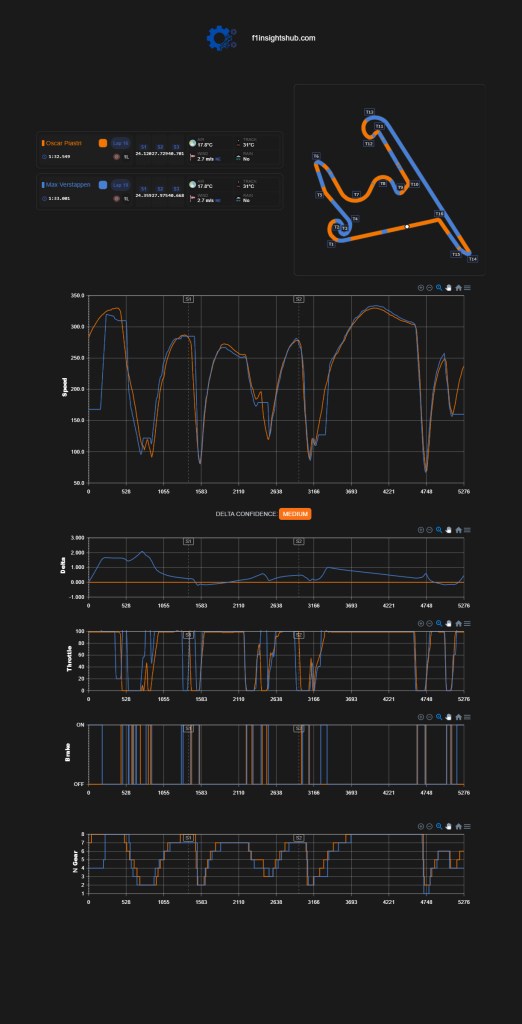Click the S3 sector tag in Piastri's card
Viewport: 522px width, 1024px height.
(x=176, y=147)
